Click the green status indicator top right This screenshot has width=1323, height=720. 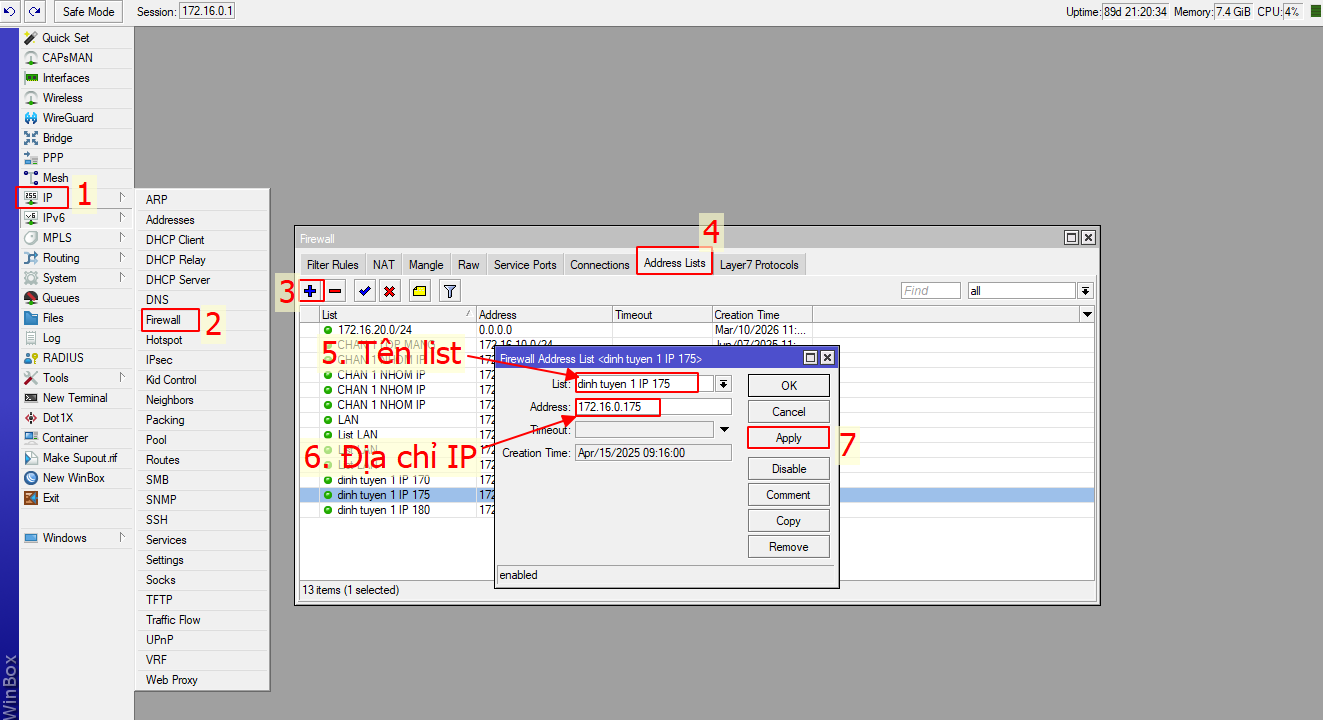click(x=1314, y=11)
